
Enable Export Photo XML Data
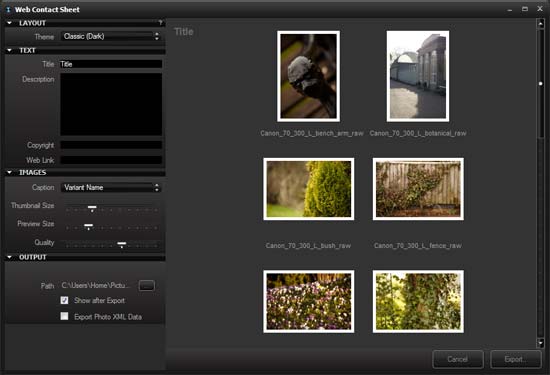point(65,316)
